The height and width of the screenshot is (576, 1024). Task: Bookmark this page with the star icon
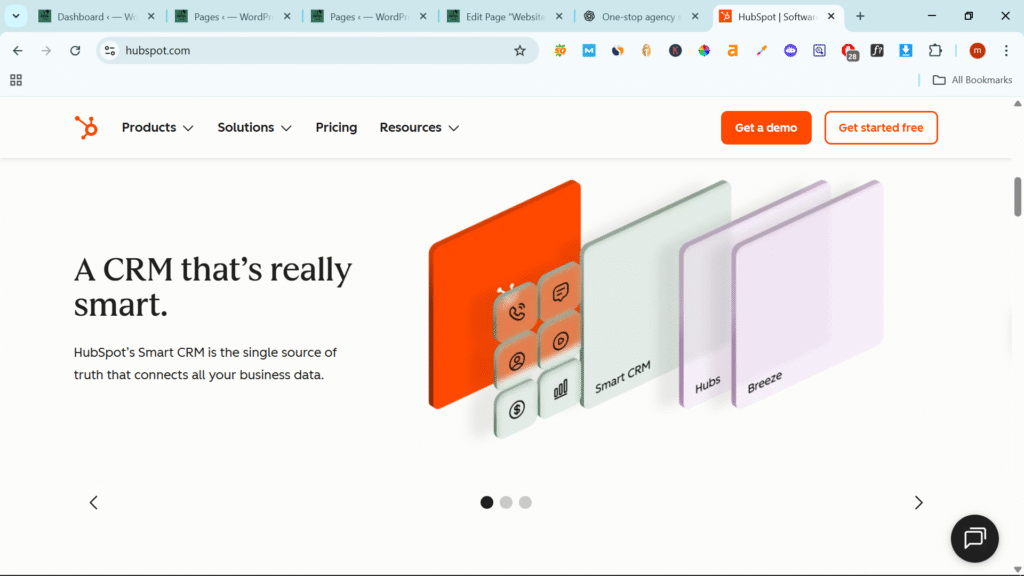pyautogui.click(x=520, y=51)
